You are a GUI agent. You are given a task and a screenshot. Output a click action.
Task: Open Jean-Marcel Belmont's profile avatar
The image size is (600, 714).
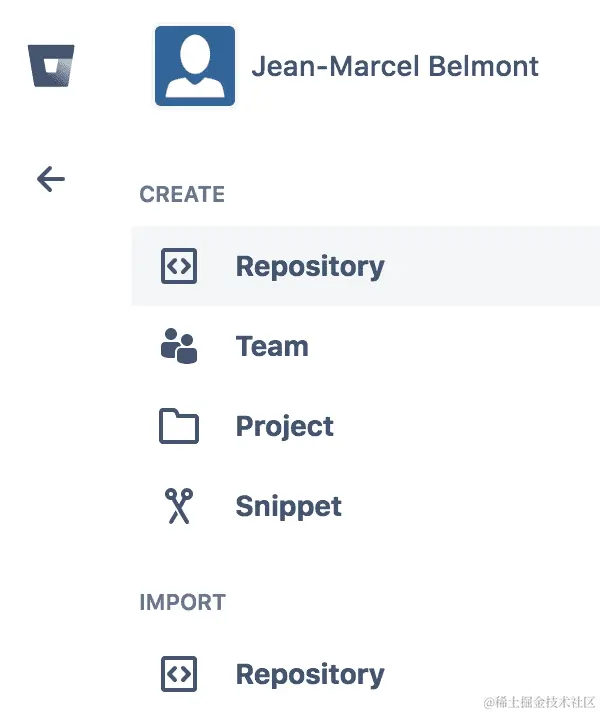(195, 66)
